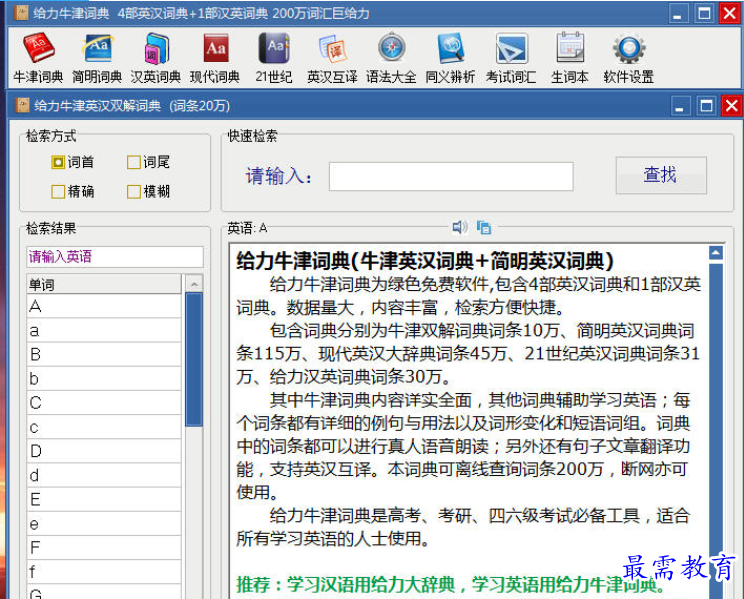Click the content pane vertical scrollbar
This screenshot has width=744, height=599.
(716, 430)
